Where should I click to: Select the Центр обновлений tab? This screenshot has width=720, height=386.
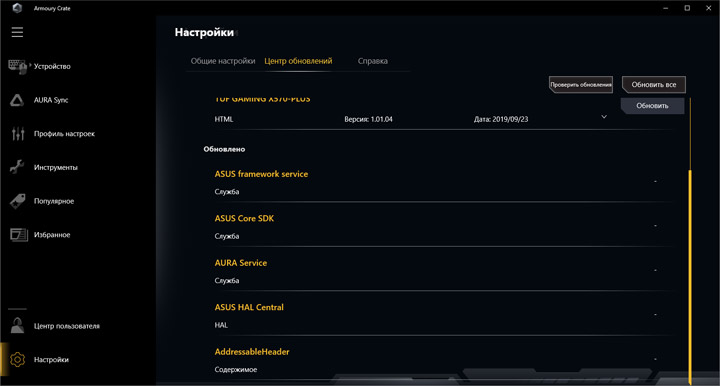[298, 61]
